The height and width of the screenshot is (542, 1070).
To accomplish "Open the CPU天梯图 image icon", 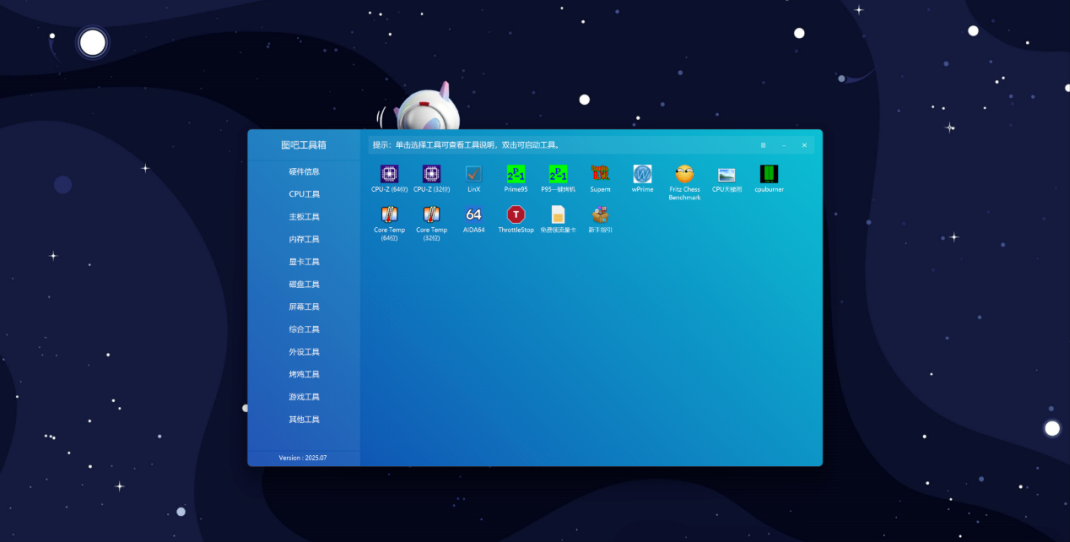I will [x=727, y=175].
